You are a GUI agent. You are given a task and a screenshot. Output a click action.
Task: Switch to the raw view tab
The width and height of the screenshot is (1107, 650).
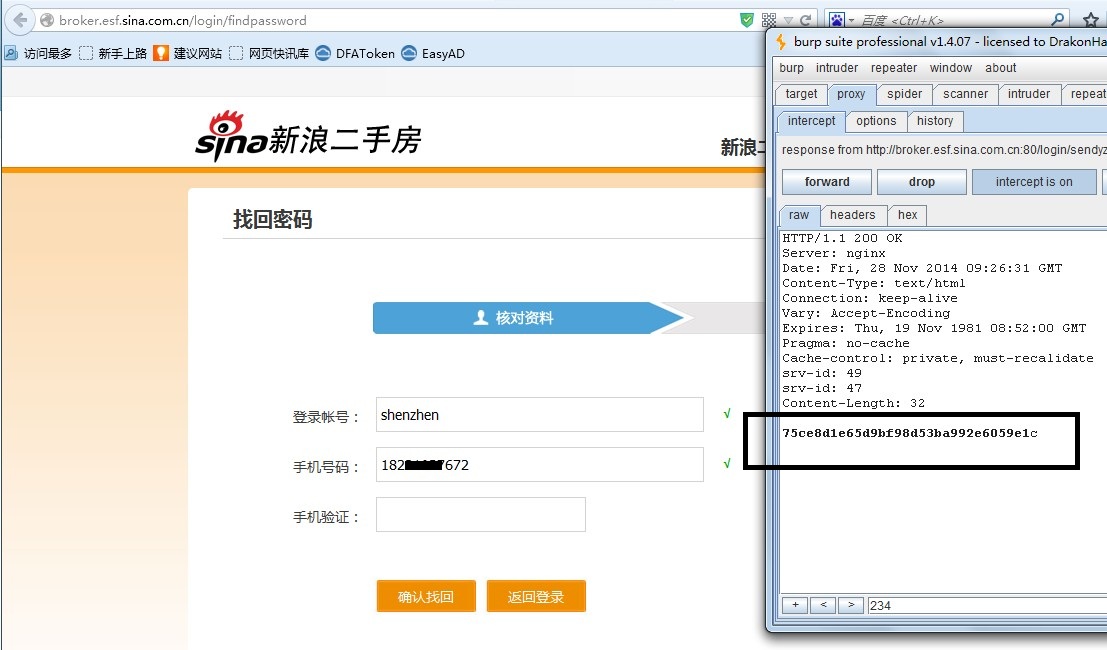(x=799, y=215)
